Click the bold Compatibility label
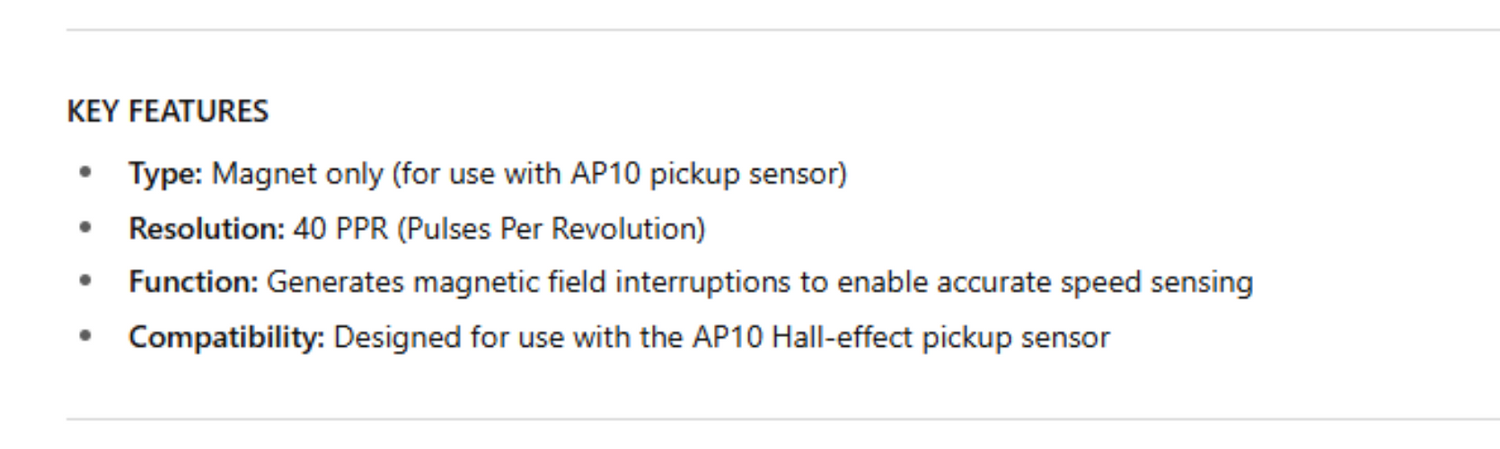Screen dimensions: 1500x449 [x=227, y=337]
